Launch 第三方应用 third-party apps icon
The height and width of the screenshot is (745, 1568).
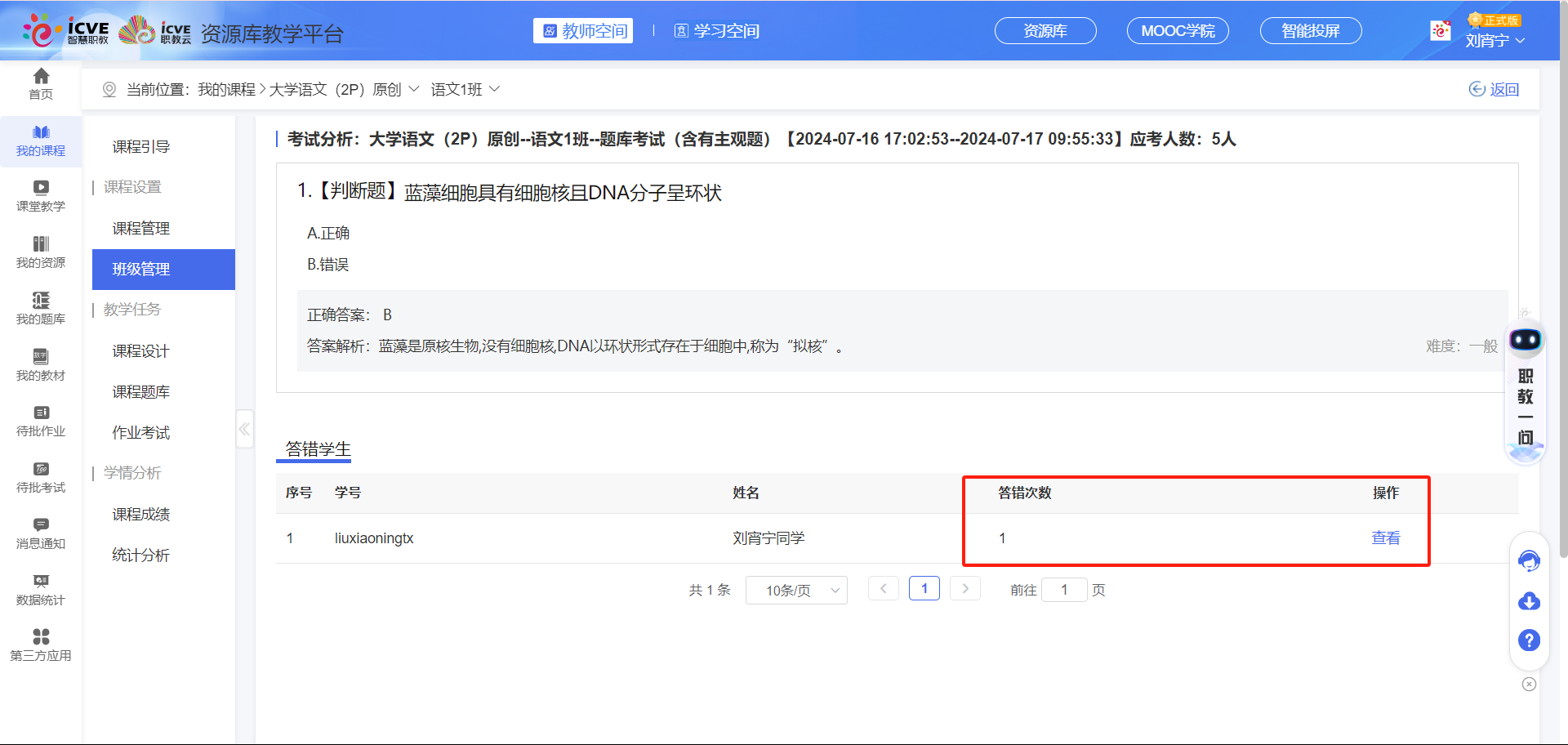pyautogui.click(x=41, y=645)
